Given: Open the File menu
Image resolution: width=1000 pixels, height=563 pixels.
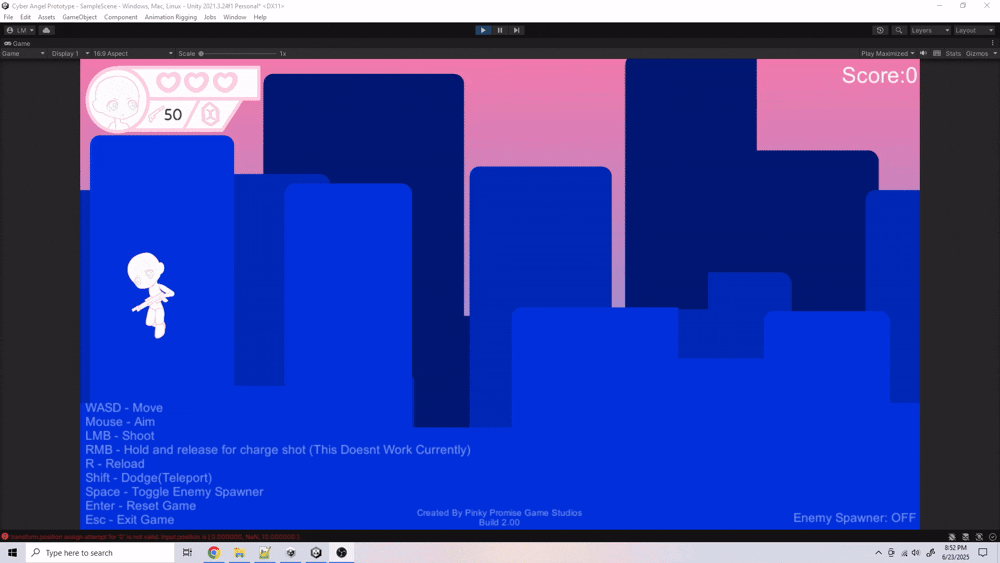Looking at the screenshot, I should pyautogui.click(x=8, y=17).
